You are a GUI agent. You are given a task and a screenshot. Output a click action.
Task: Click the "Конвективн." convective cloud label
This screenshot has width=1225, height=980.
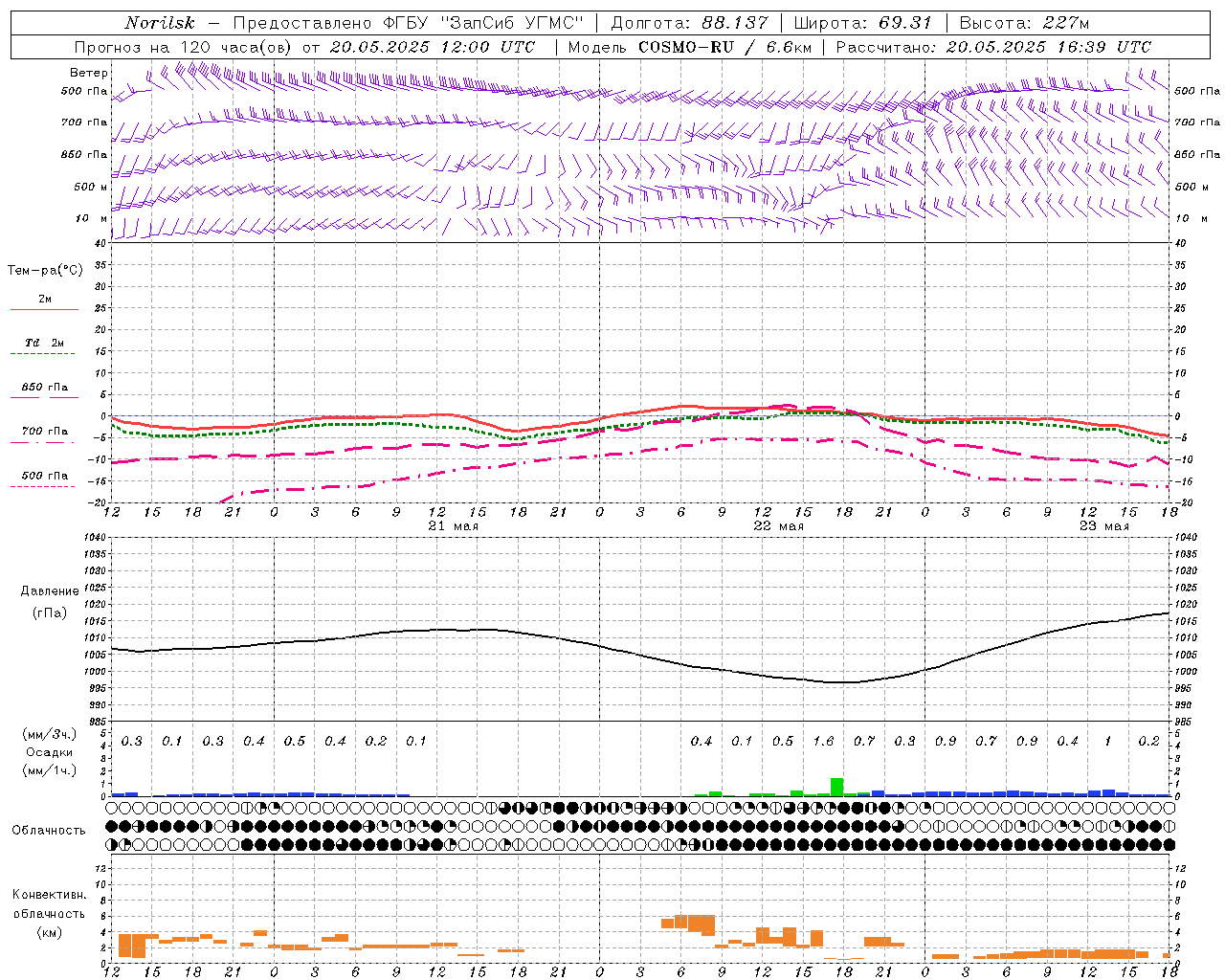pos(50,895)
